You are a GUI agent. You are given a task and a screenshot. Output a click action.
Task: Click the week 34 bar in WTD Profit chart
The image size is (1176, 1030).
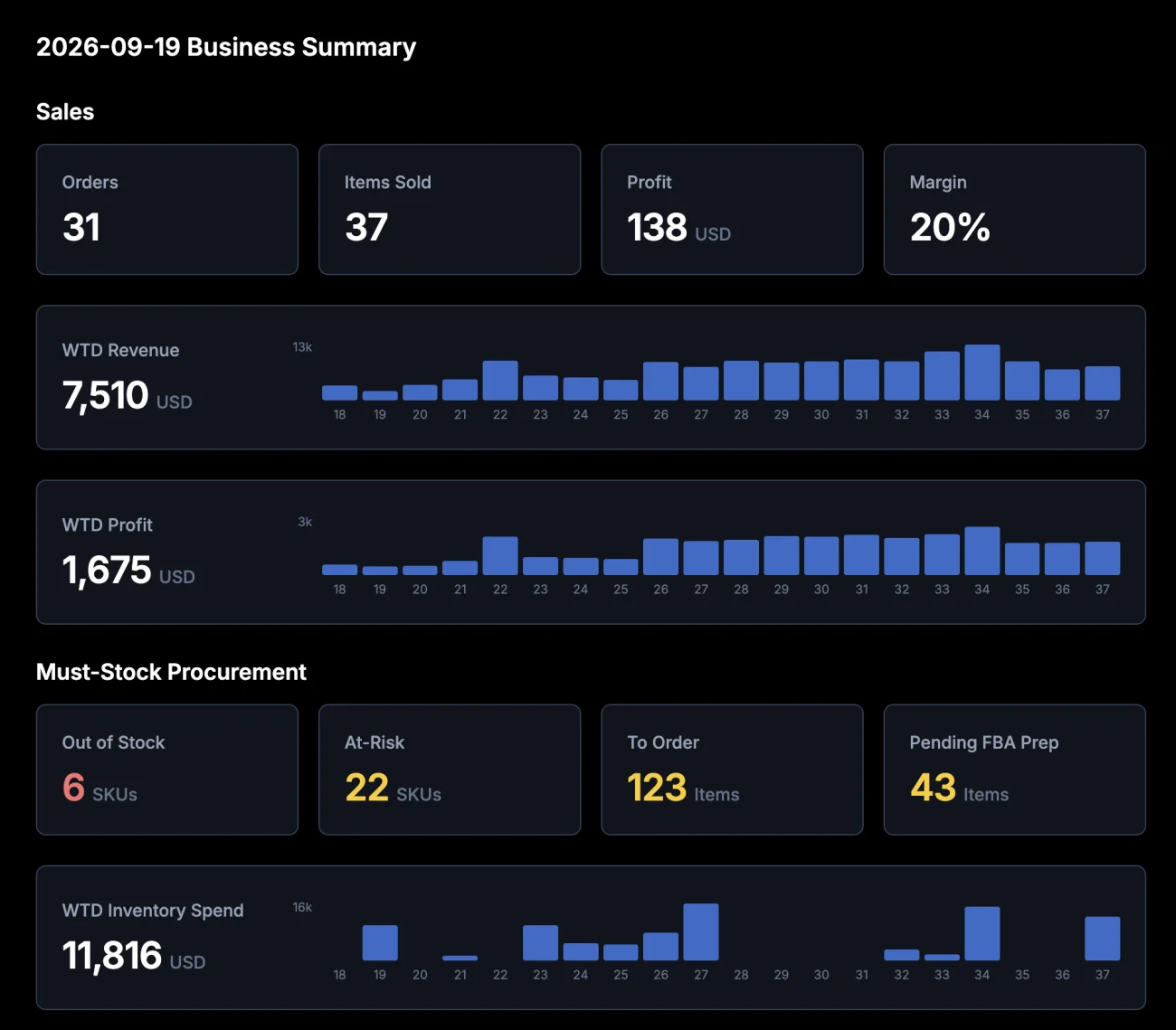coord(982,551)
